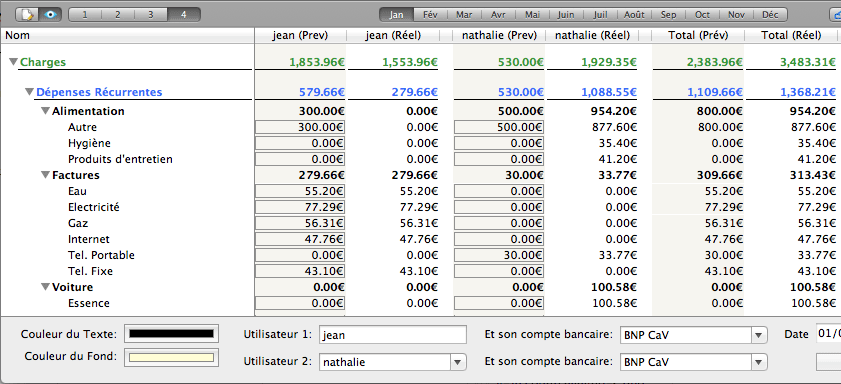841x384 pixels.
Task: Switch to the Juin month tab
Action: click(566, 14)
